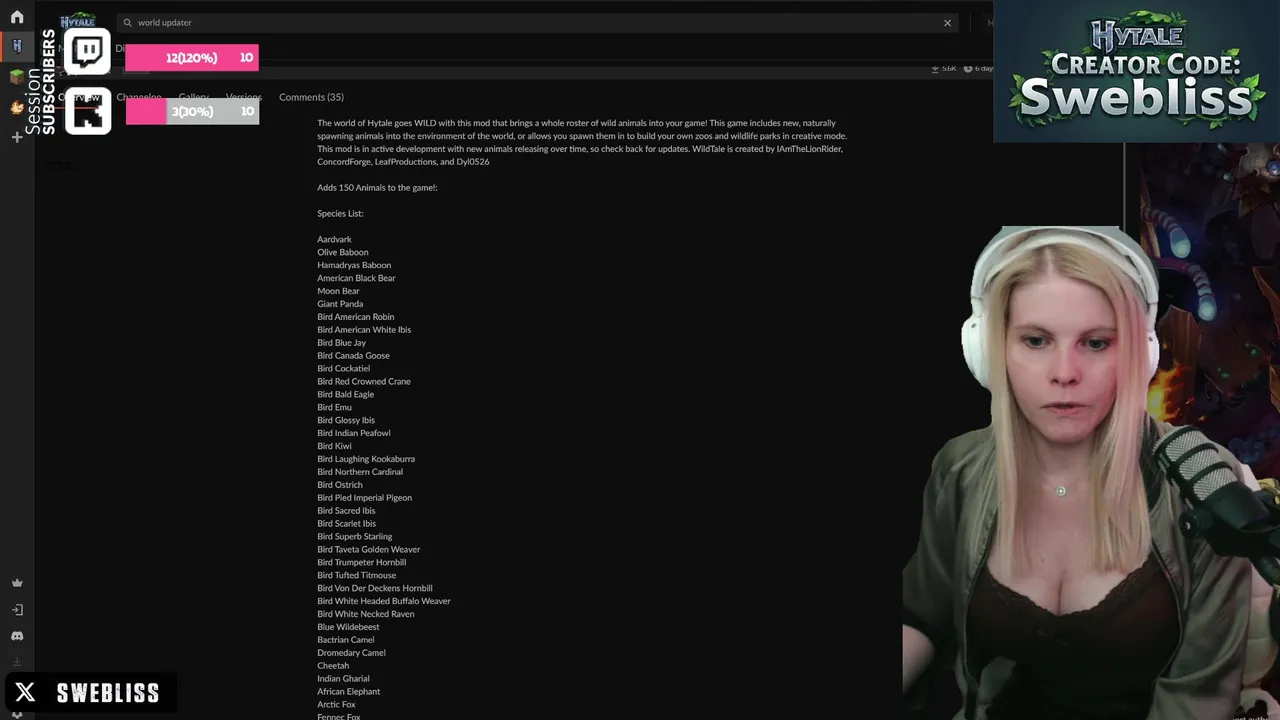This screenshot has height=720, width=1280.
Task: Add a game with the plus icon
Action: (x=17, y=137)
